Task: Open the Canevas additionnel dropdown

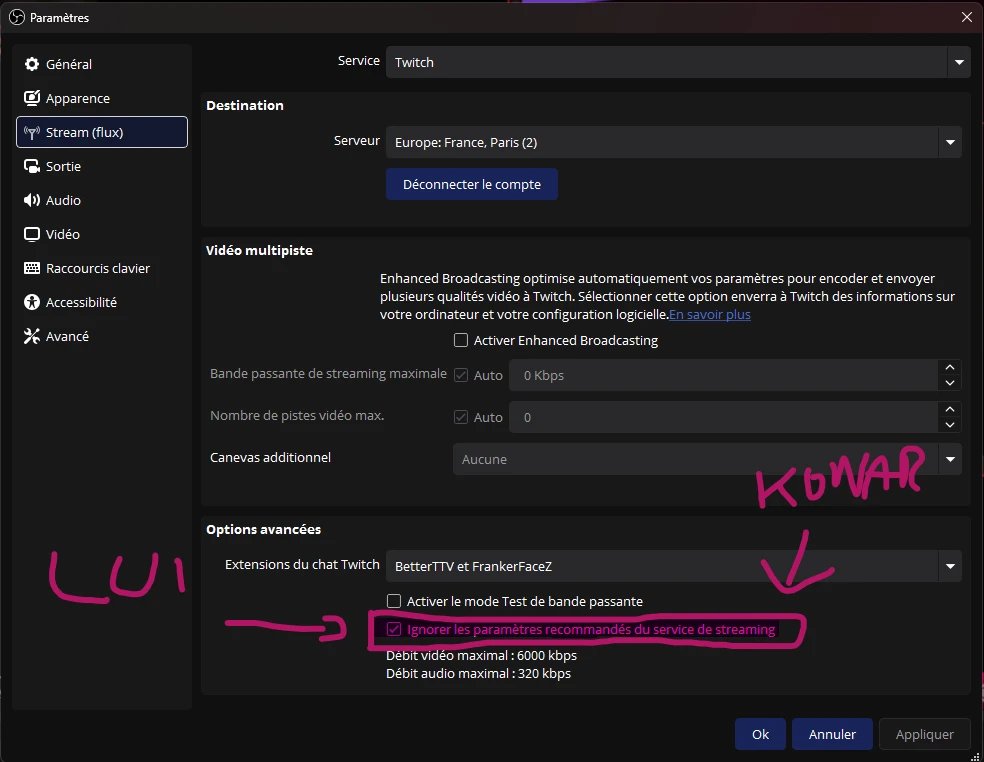Action: 707,459
